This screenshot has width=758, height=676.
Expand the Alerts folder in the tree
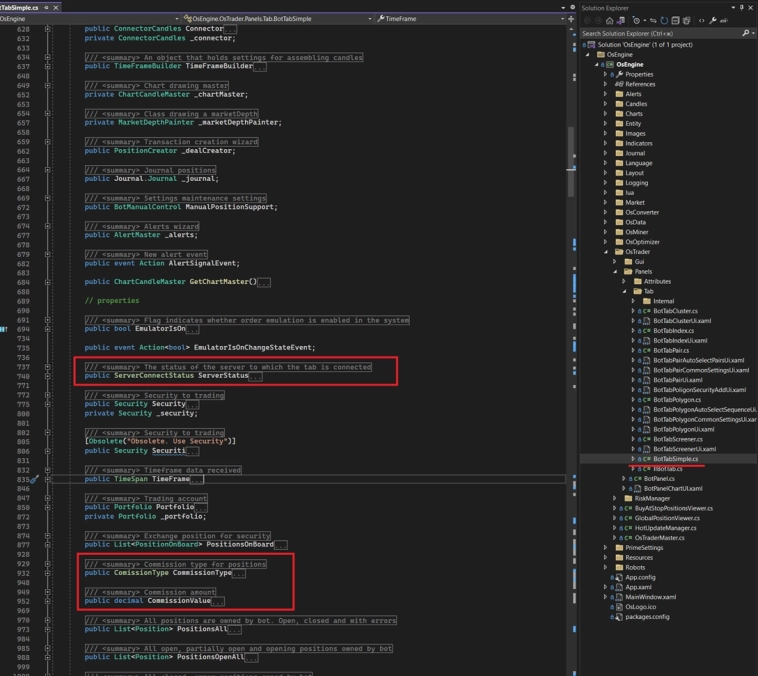[x=605, y=94]
